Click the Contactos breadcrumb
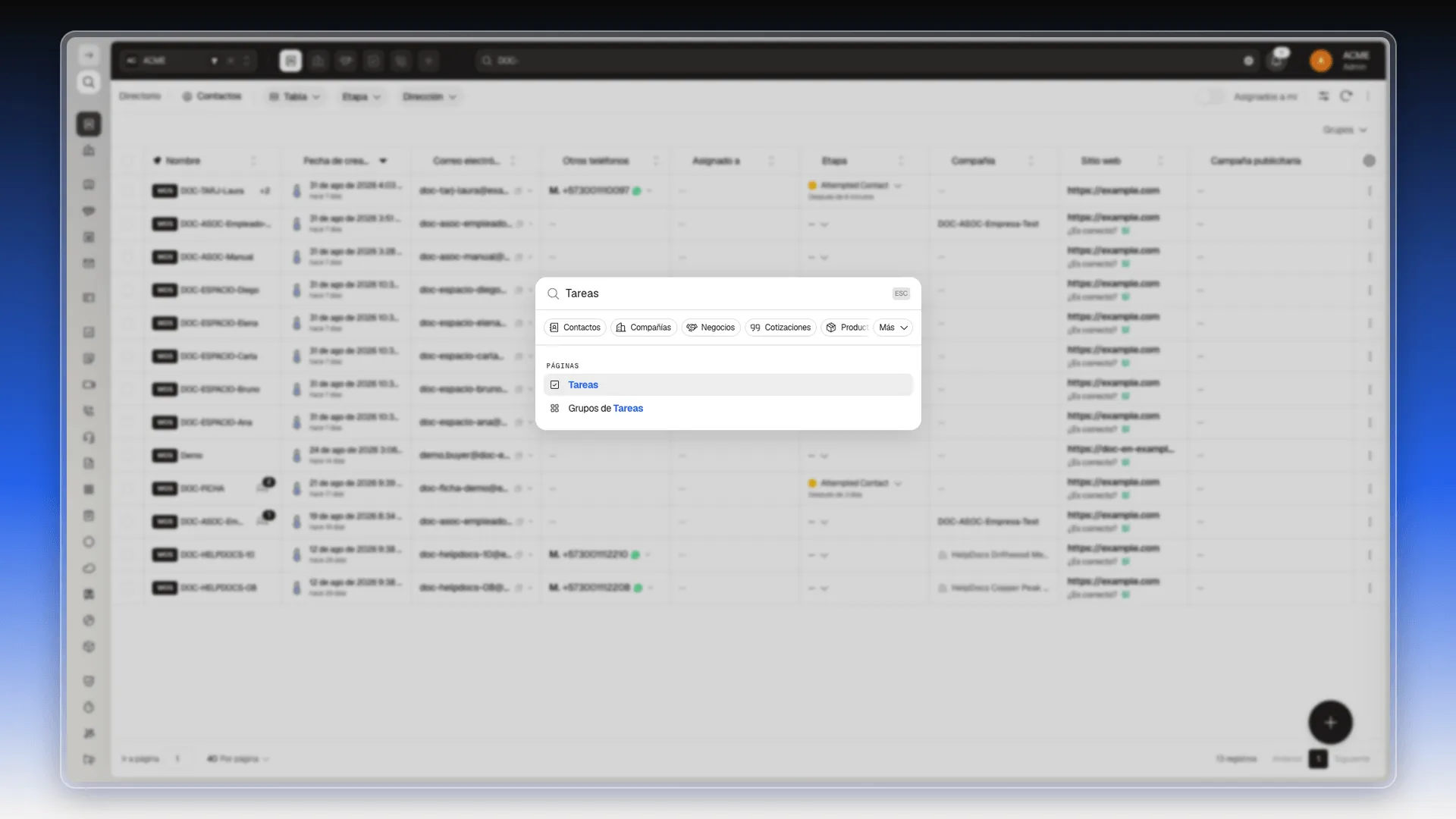This screenshot has width=1456, height=819. click(x=212, y=96)
